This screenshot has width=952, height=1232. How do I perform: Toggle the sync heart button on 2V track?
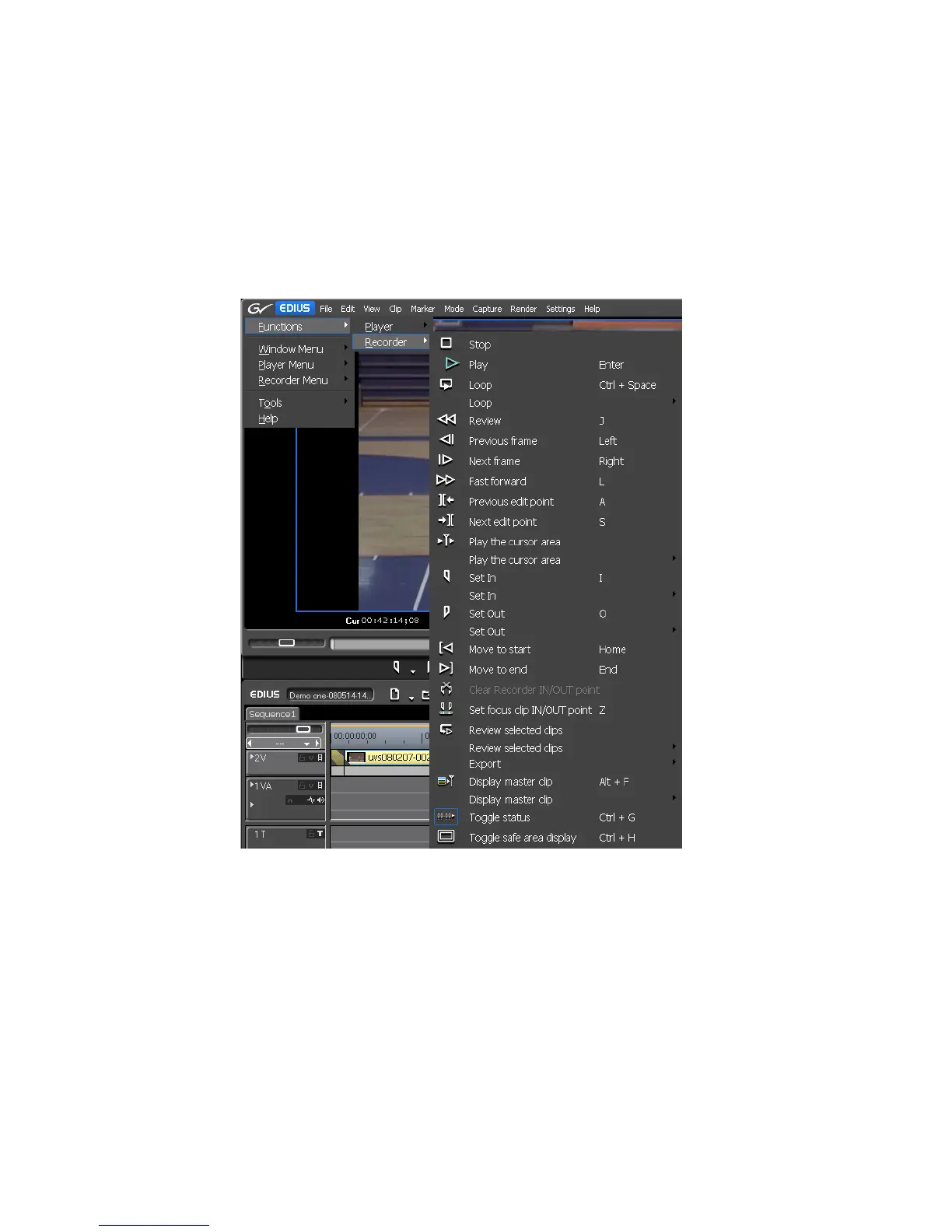point(311,758)
